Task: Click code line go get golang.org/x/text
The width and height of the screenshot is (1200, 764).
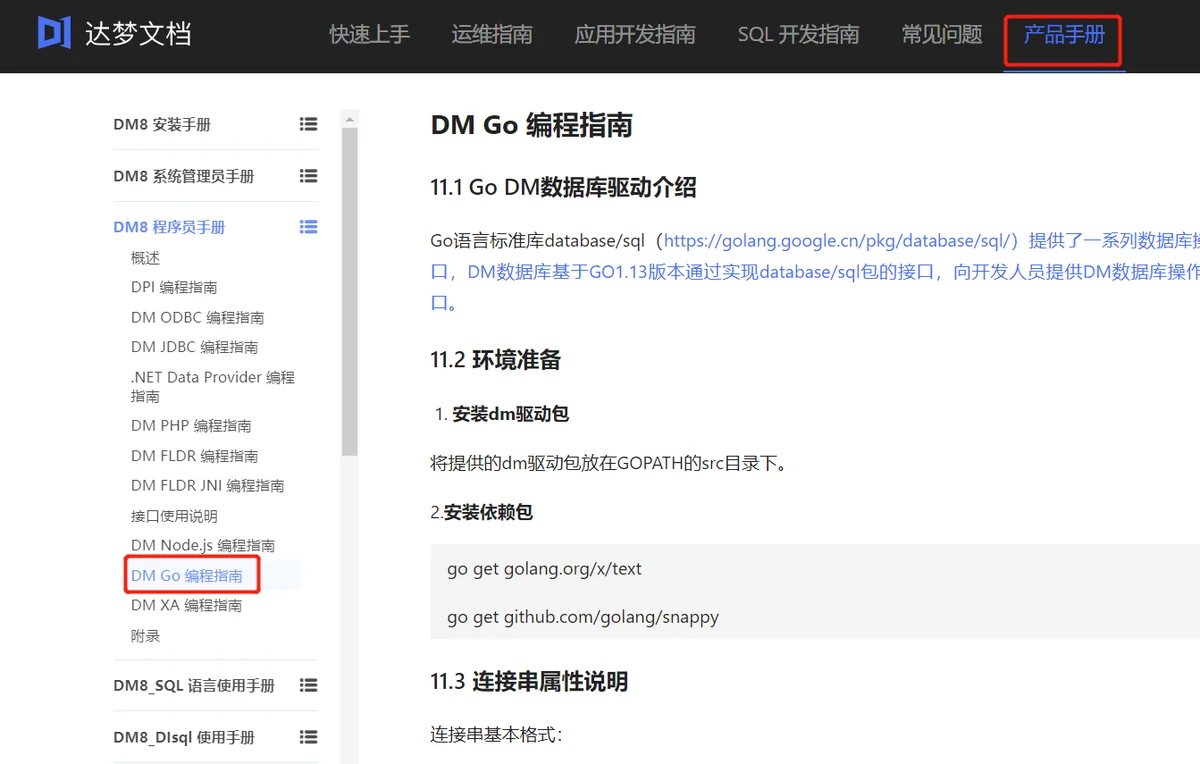Action: click(x=544, y=569)
